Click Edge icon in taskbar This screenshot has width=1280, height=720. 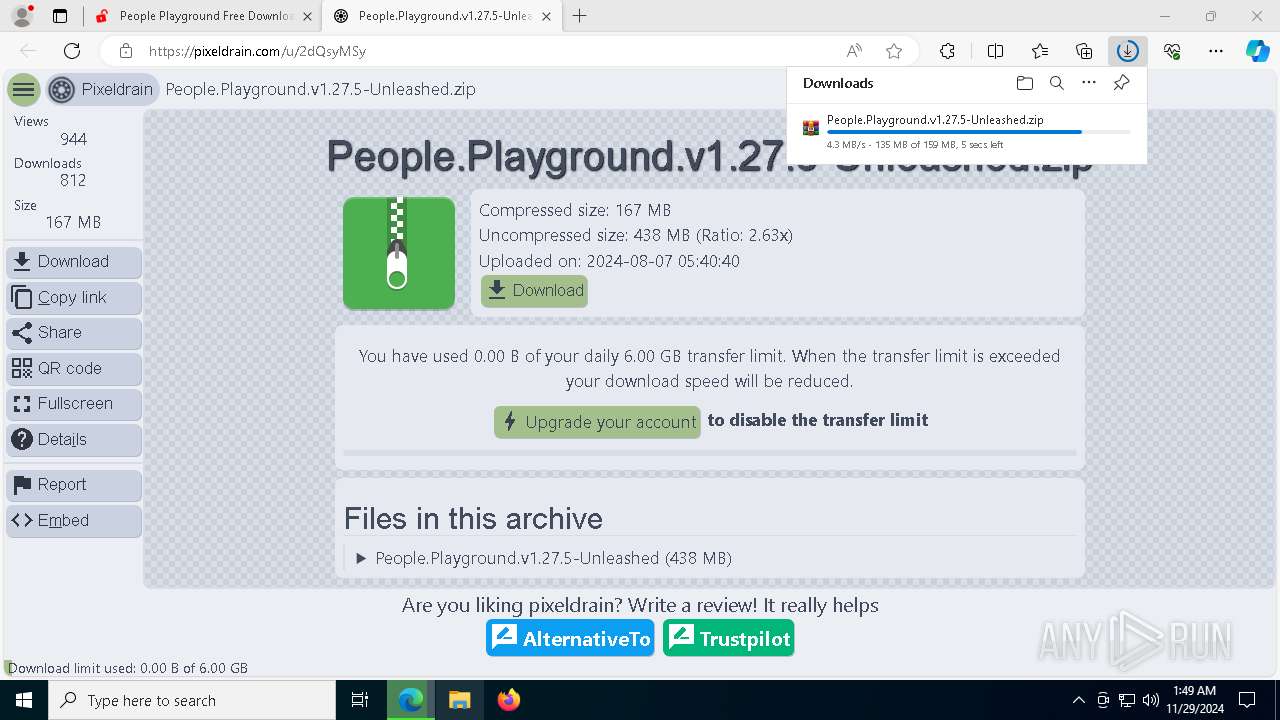tap(410, 700)
